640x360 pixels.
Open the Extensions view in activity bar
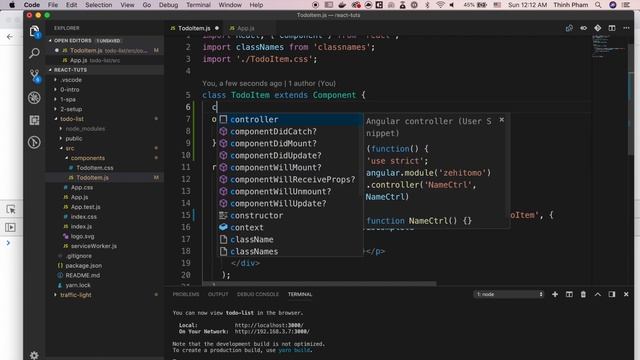pos(34,120)
